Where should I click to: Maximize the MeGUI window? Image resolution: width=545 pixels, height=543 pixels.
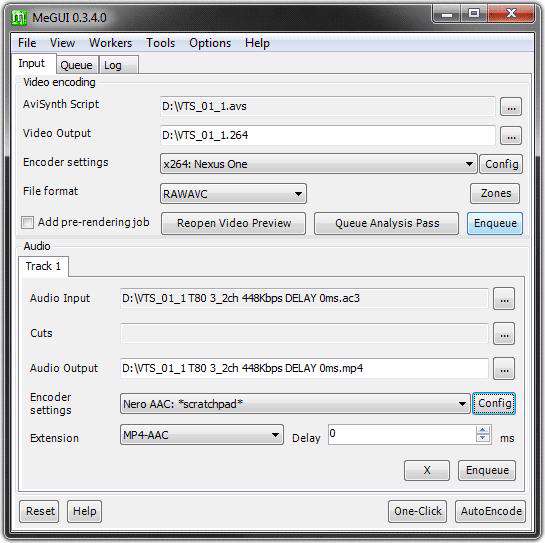tap(474, 14)
